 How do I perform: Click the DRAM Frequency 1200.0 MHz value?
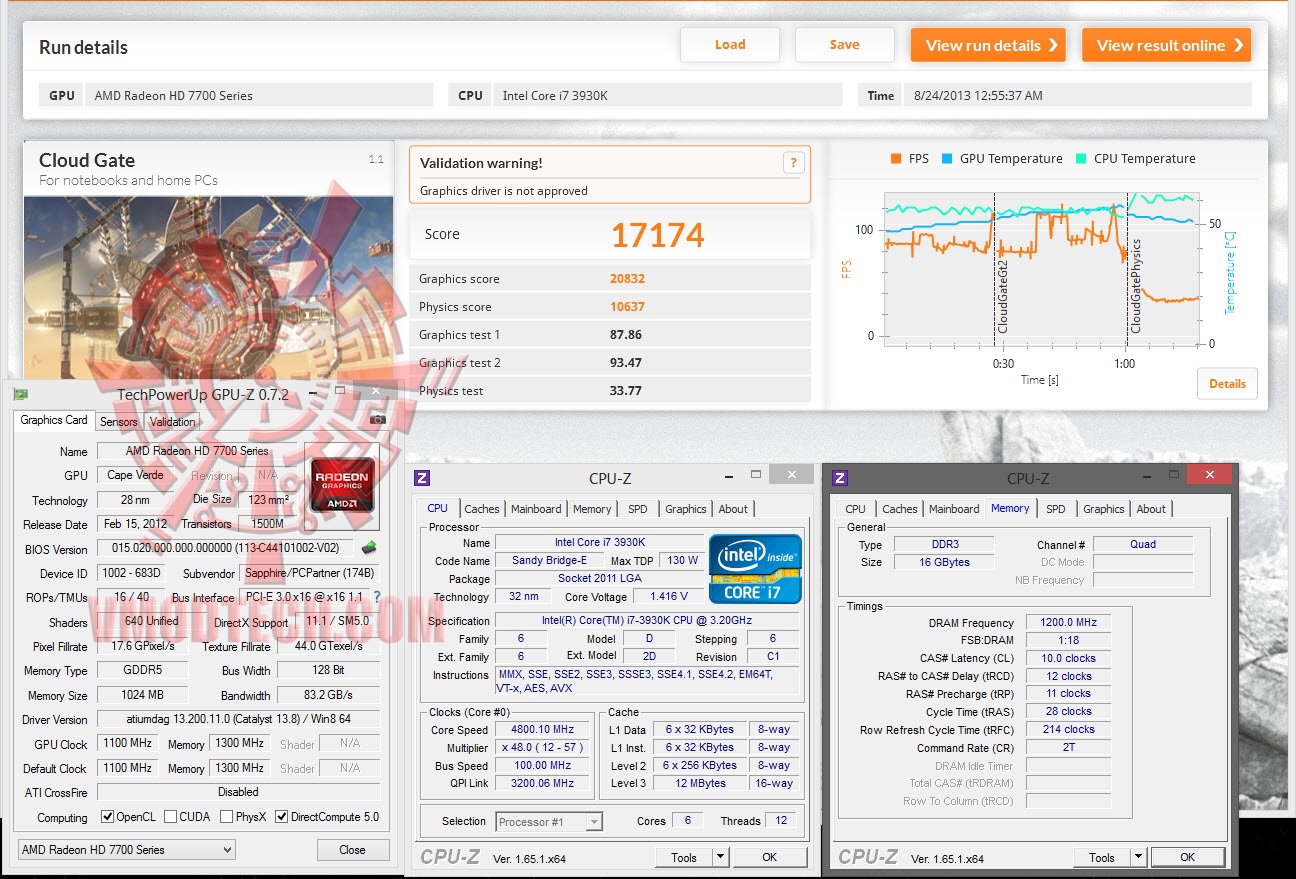point(1068,623)
